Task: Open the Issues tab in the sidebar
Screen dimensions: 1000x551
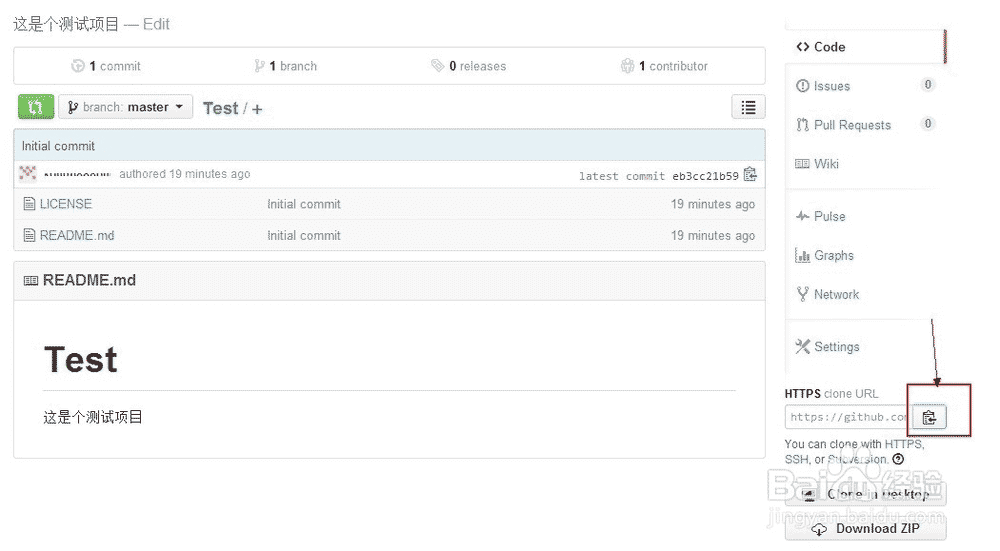Action: [x=831, y=86]
